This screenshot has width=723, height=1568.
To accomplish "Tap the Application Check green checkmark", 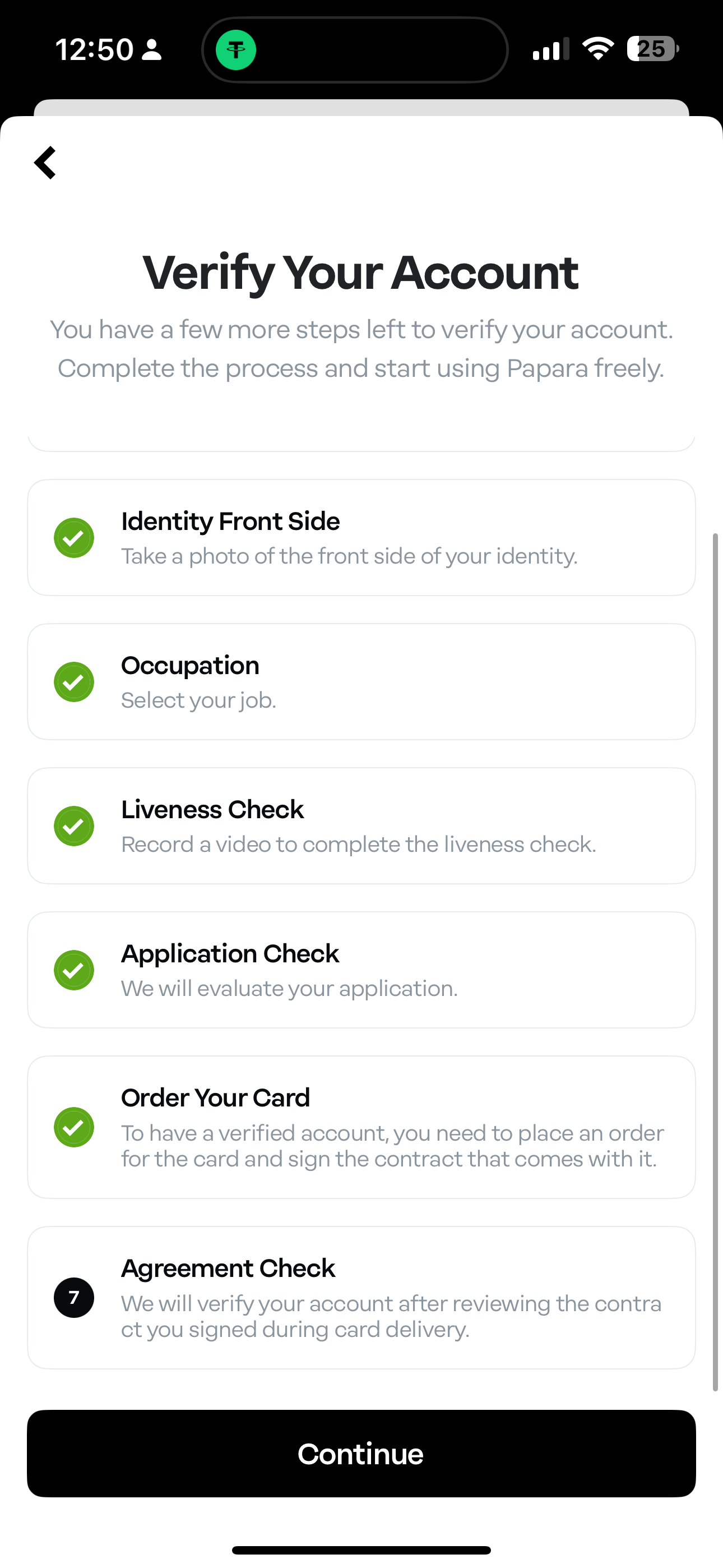I will click(x=73, y=970).
